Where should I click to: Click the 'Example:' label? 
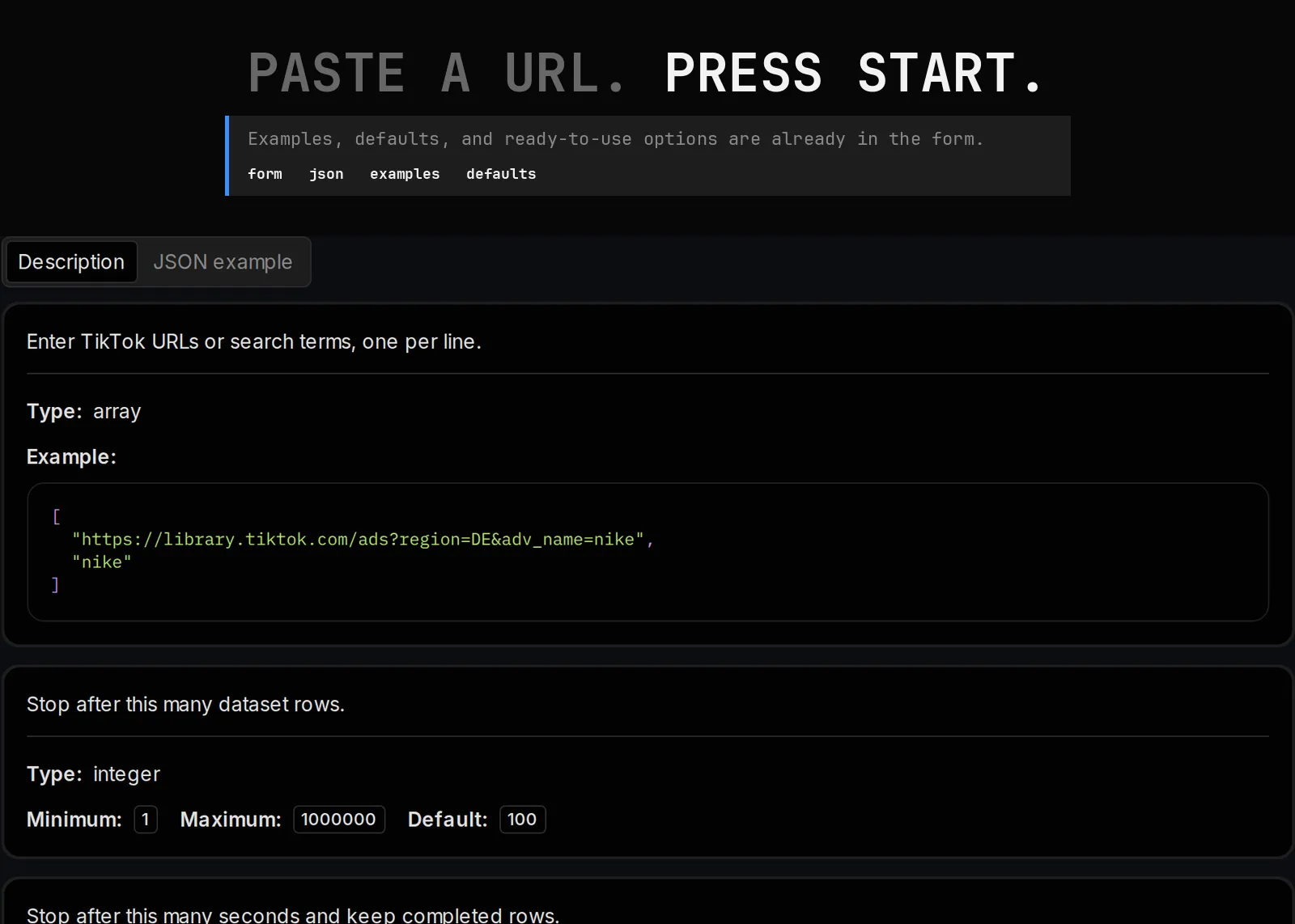71,457
